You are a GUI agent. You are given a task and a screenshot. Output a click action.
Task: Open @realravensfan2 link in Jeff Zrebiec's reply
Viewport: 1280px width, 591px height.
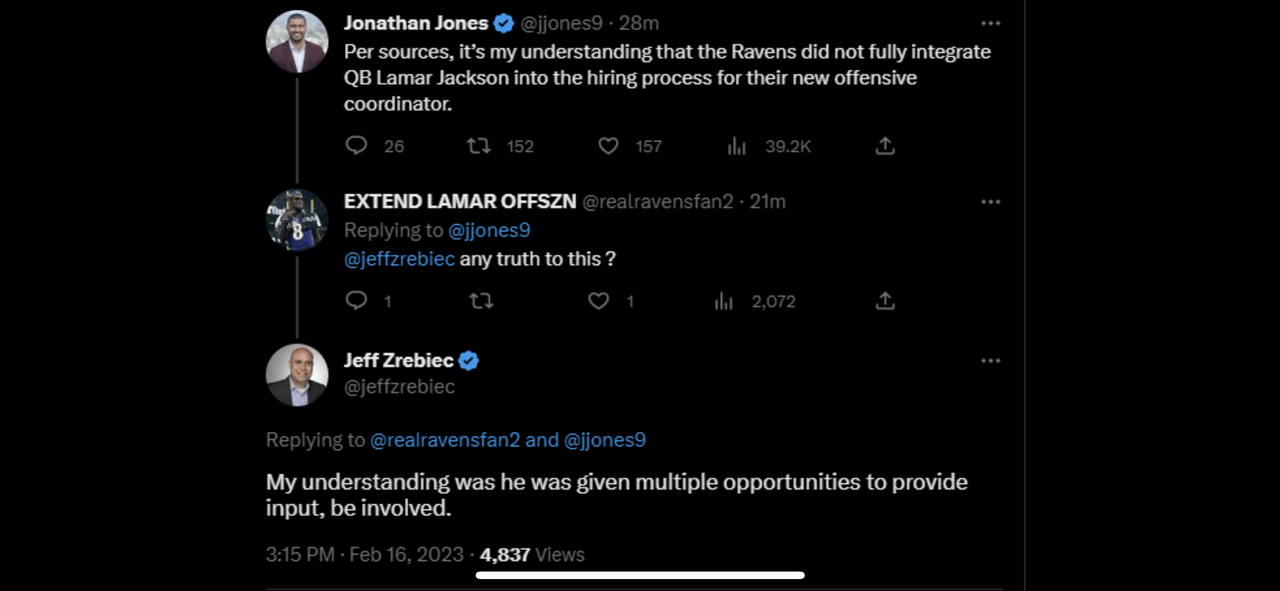pyautogui.click(x=444, y=440)
